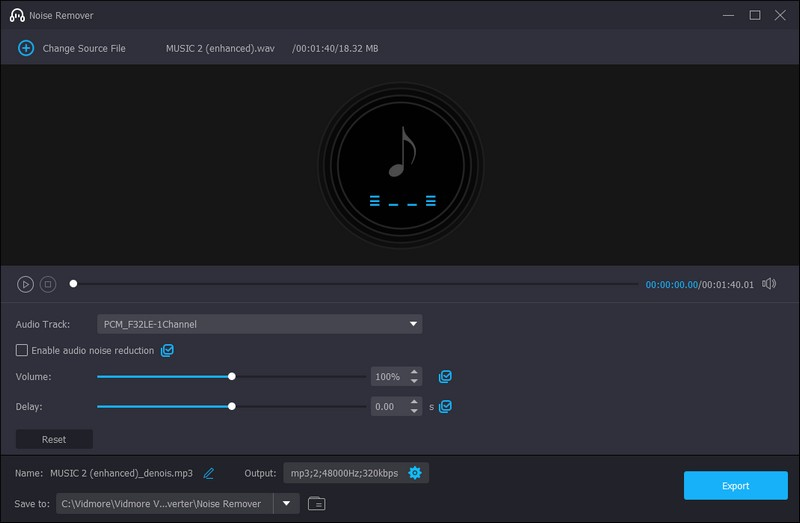Open the Save to path dropdown arrow
Screen dimensions: 800x523
286,503
